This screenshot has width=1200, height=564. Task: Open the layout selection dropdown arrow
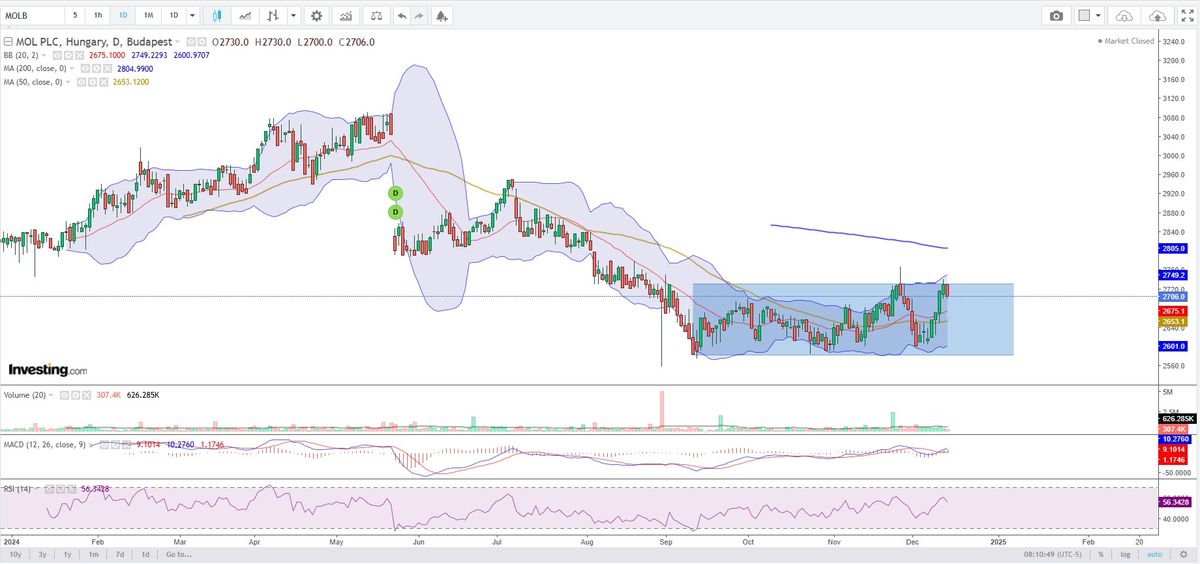point(1098,16)
